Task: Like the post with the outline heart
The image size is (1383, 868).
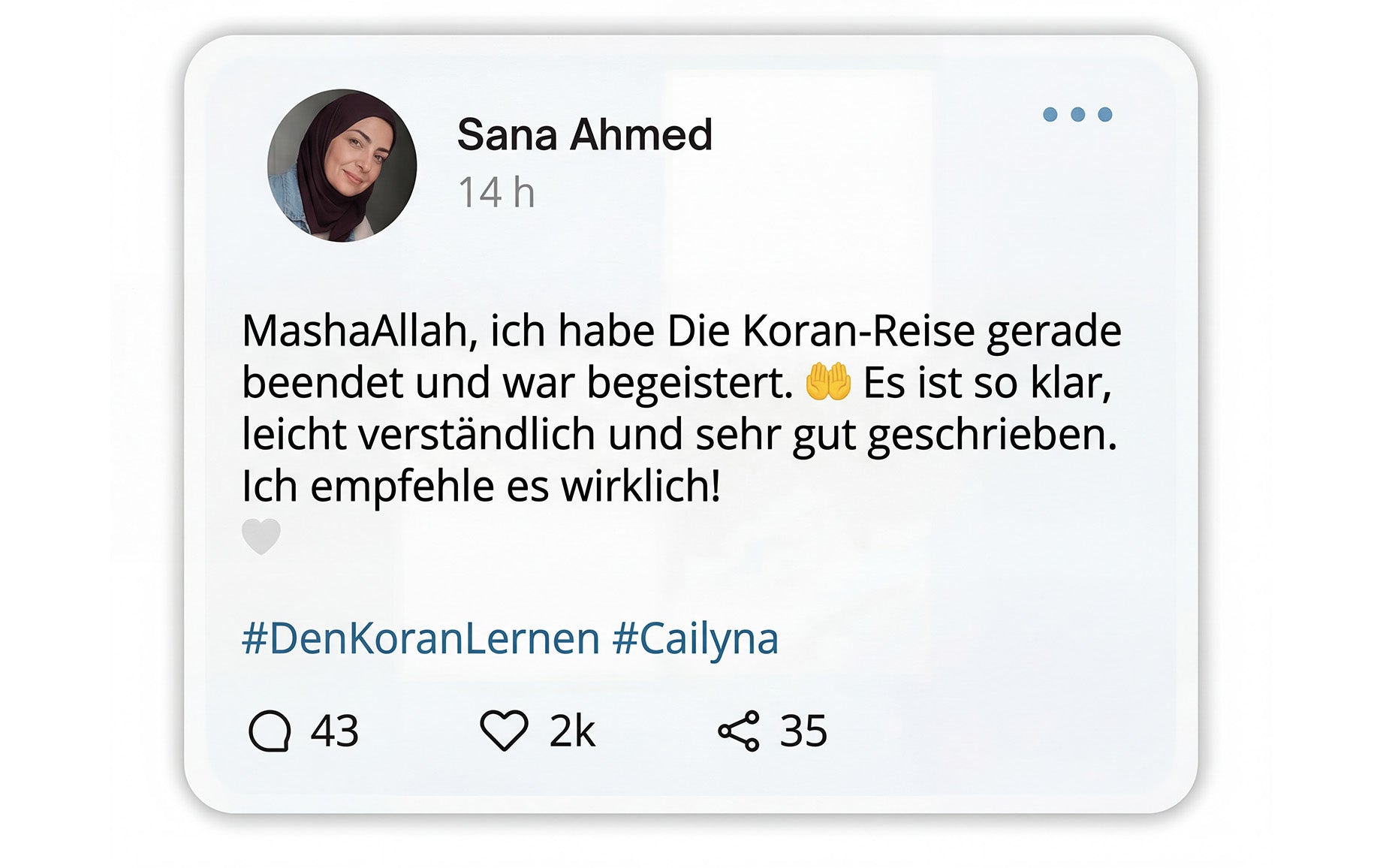Action: click(x=504, y=731)
